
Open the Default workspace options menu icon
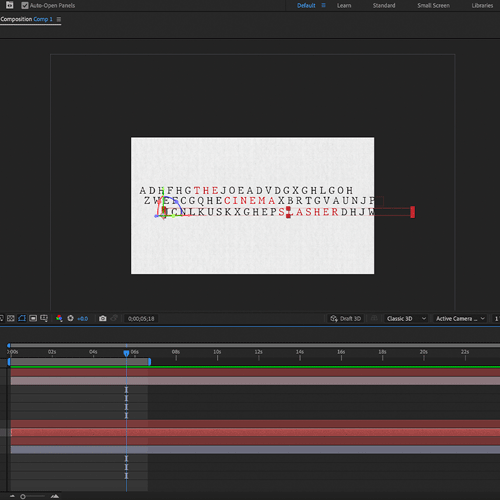tap(323, 5)
